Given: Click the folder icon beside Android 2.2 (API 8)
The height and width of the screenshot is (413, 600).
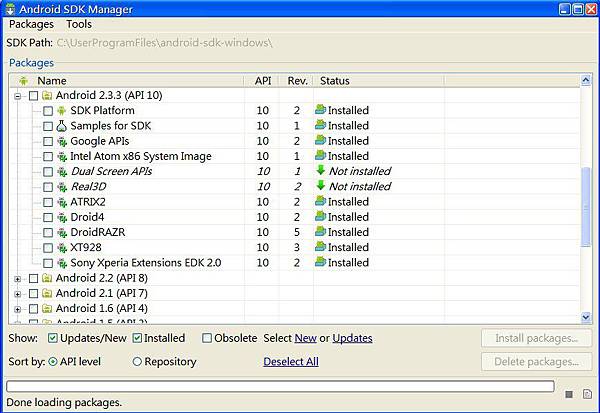Looking at the screenshot, I should click(x=47, y=278).
